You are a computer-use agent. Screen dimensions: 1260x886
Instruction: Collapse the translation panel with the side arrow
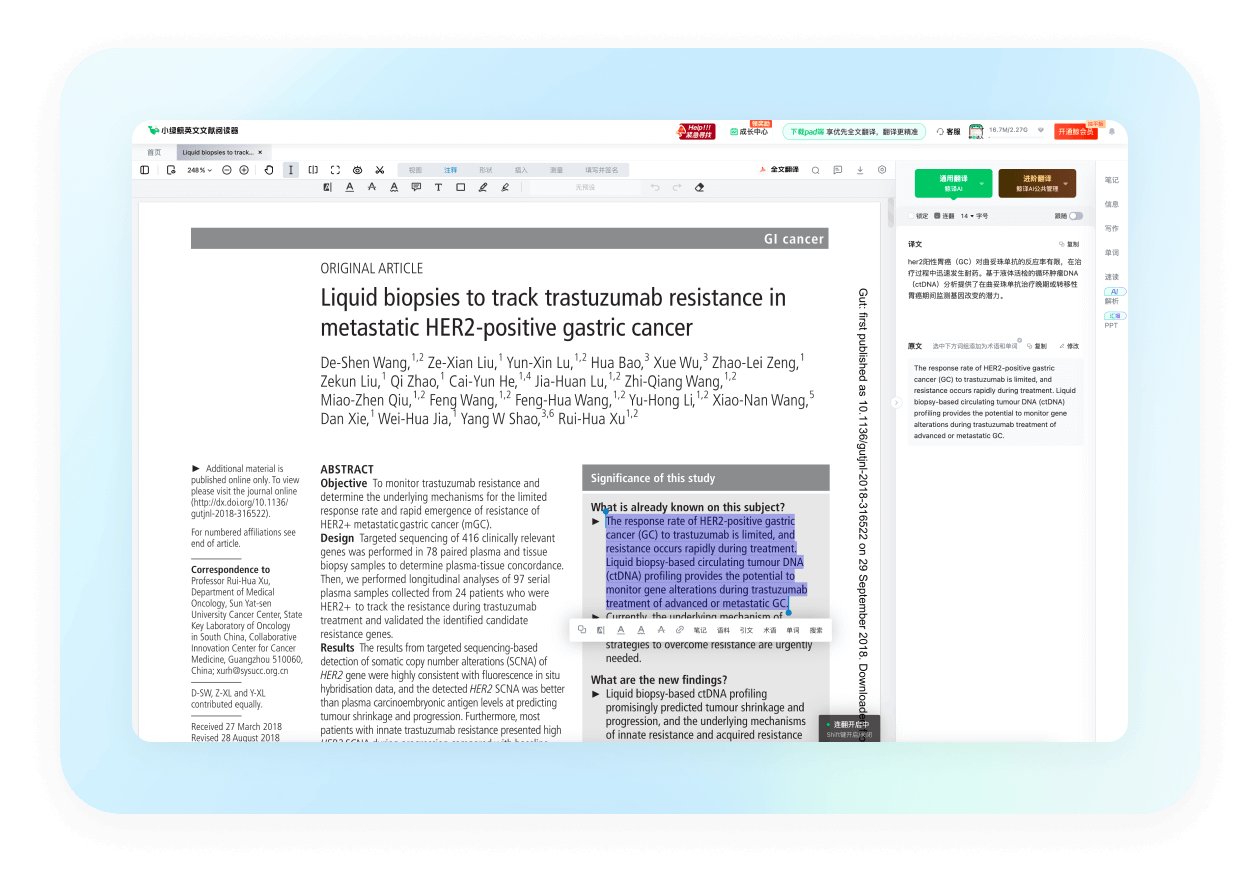pos(896,403)
